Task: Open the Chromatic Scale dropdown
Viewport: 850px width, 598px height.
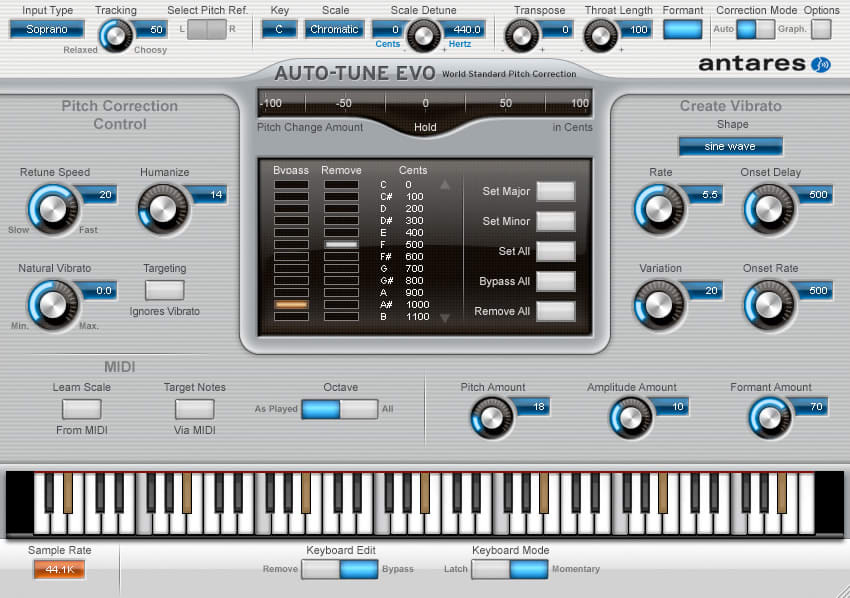Action: (334, 29)
